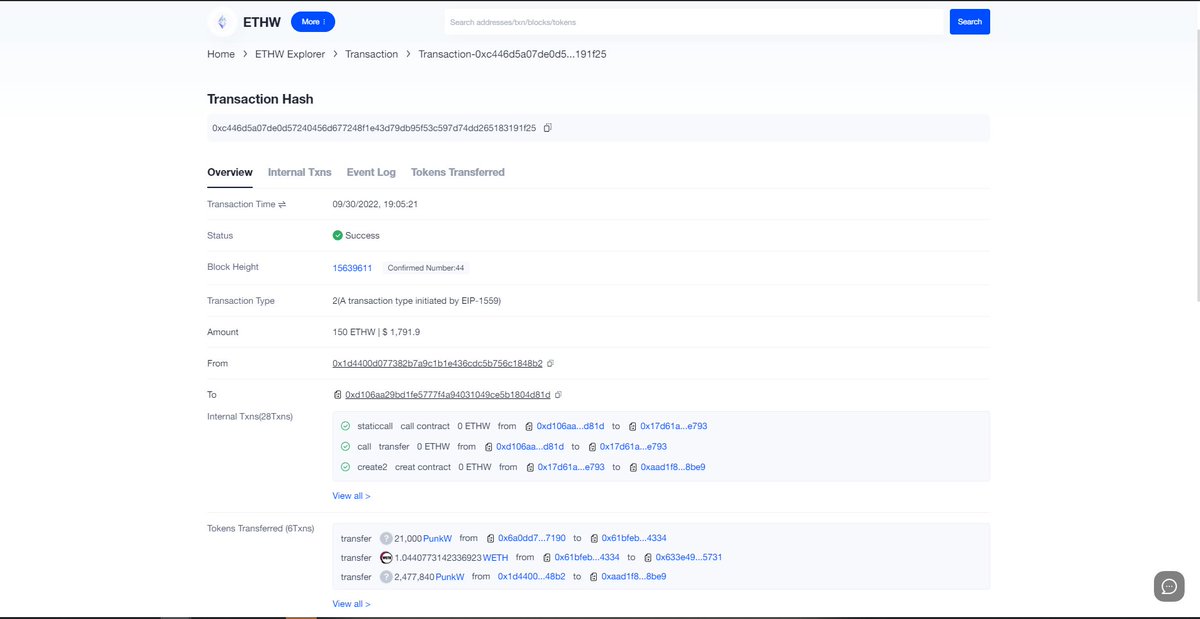Open call transfer row to address

[633, 447]
